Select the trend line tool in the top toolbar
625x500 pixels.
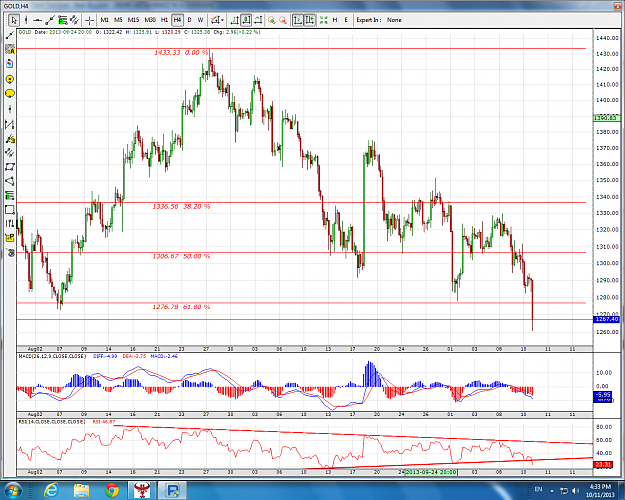pyautogui.click(x=50, y=20)
